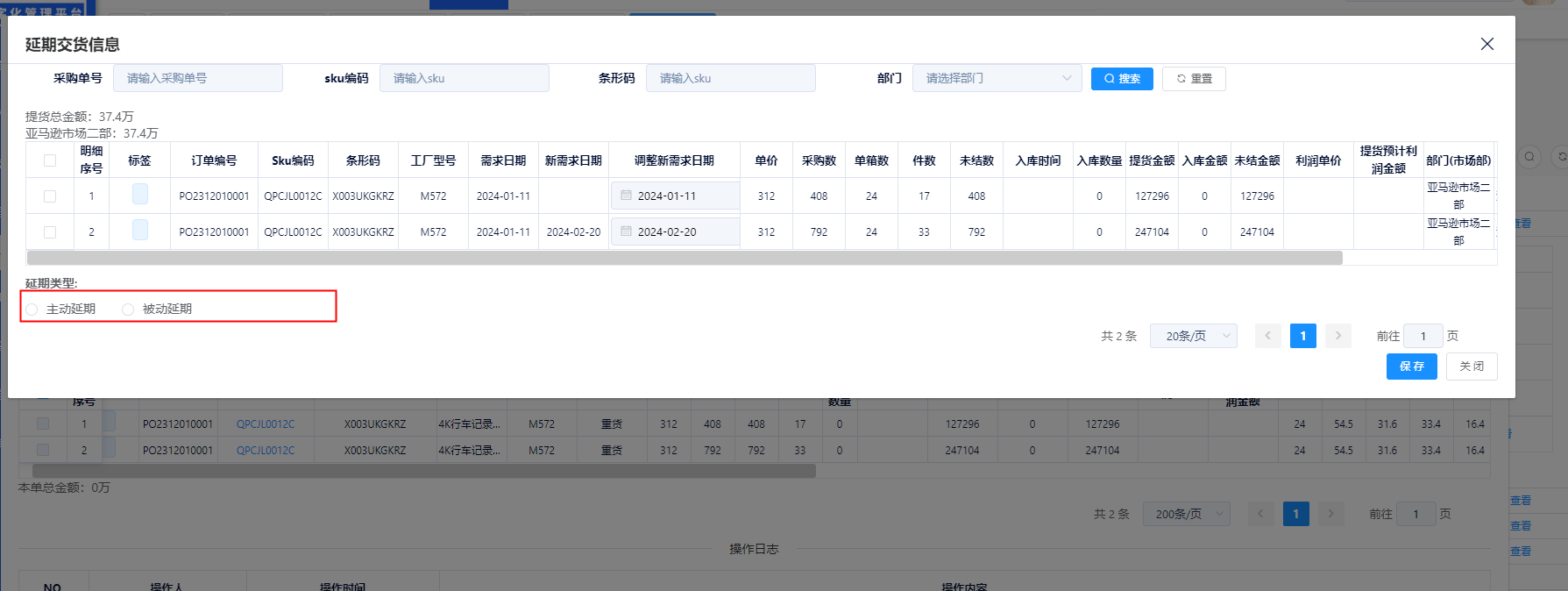
Task: Click the background table's horizontal scrollbar
Action: [424, 471]
